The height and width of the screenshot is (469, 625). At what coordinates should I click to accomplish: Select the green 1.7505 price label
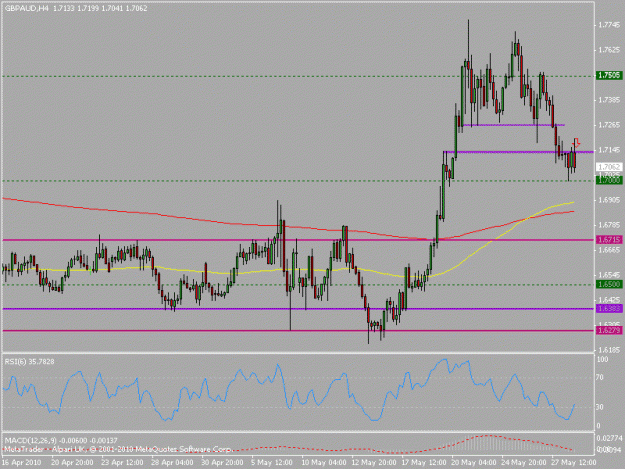[x=609, y=75]
